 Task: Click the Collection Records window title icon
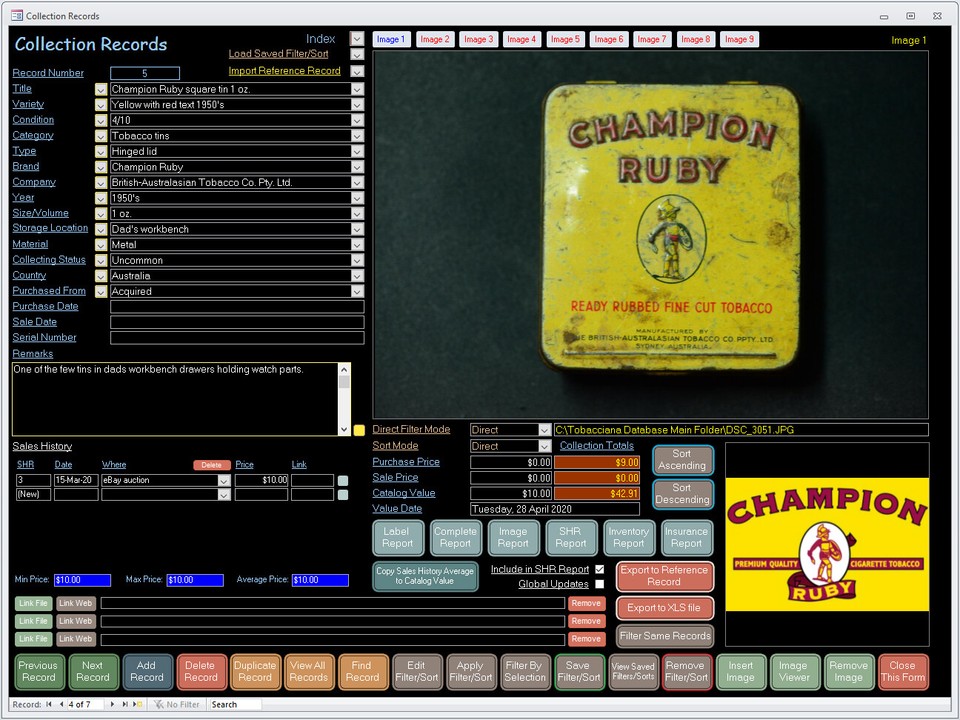[17, 16]
